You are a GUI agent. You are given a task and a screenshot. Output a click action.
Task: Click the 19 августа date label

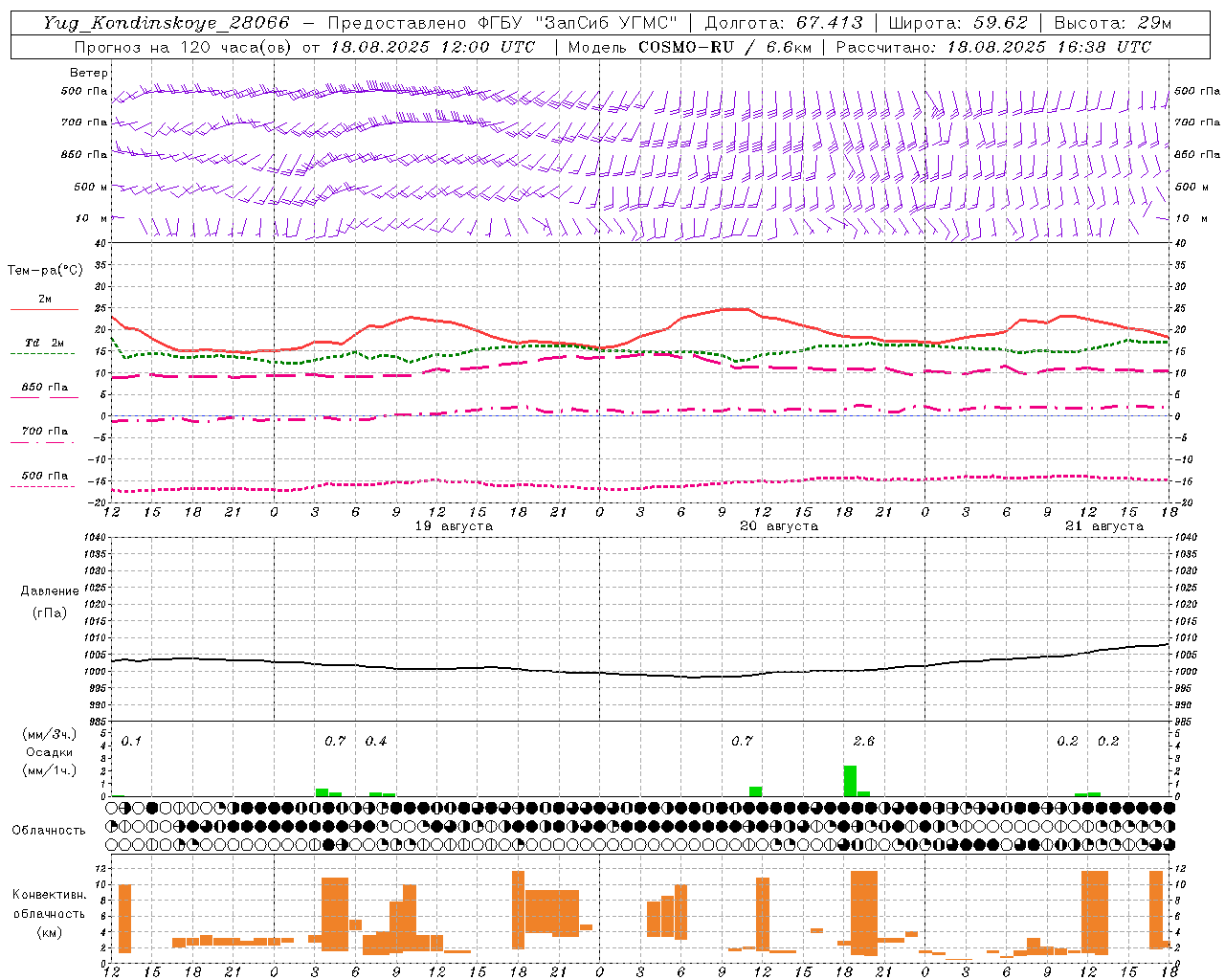click(x=454, y=526)
